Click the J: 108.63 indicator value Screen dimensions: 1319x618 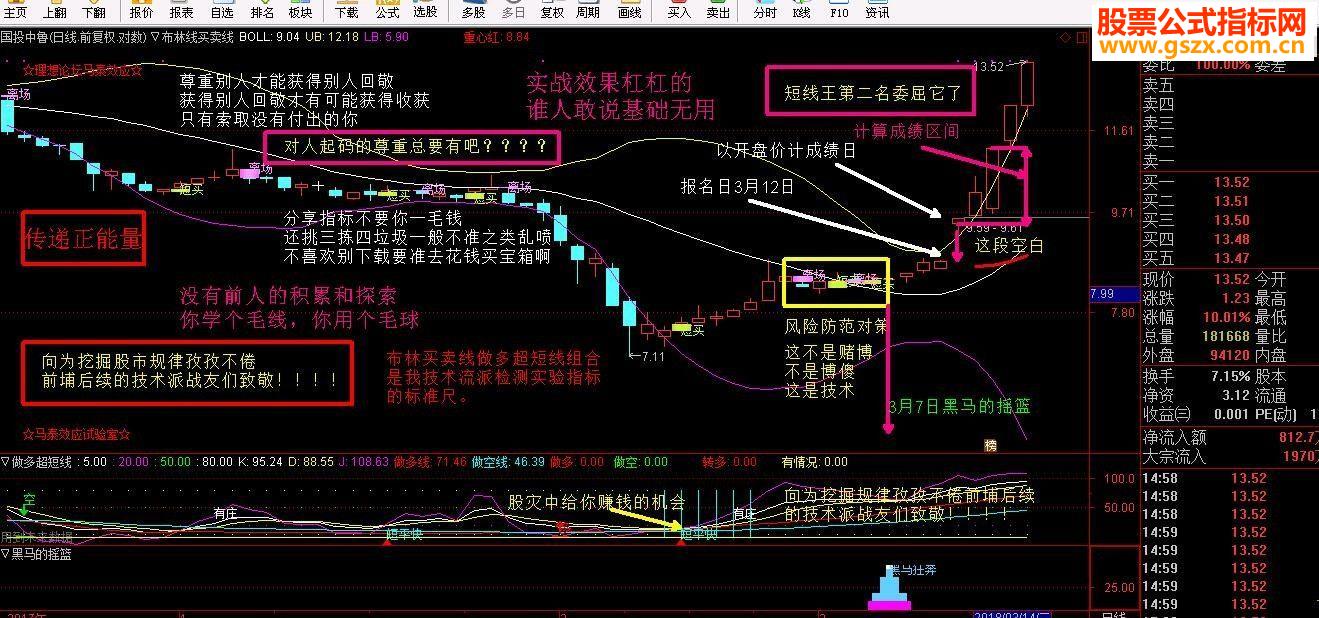click(364, 462)
